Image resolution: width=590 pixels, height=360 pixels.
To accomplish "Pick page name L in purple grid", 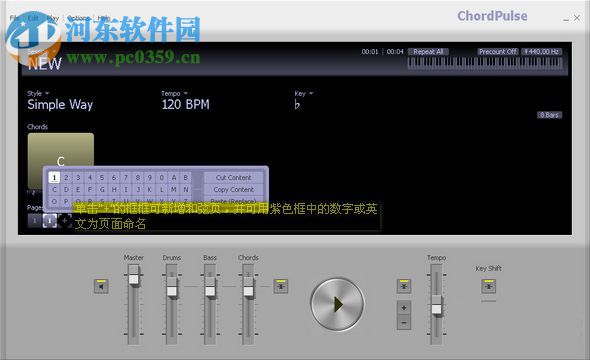I will pyautogui.click(x=162, y=190).
